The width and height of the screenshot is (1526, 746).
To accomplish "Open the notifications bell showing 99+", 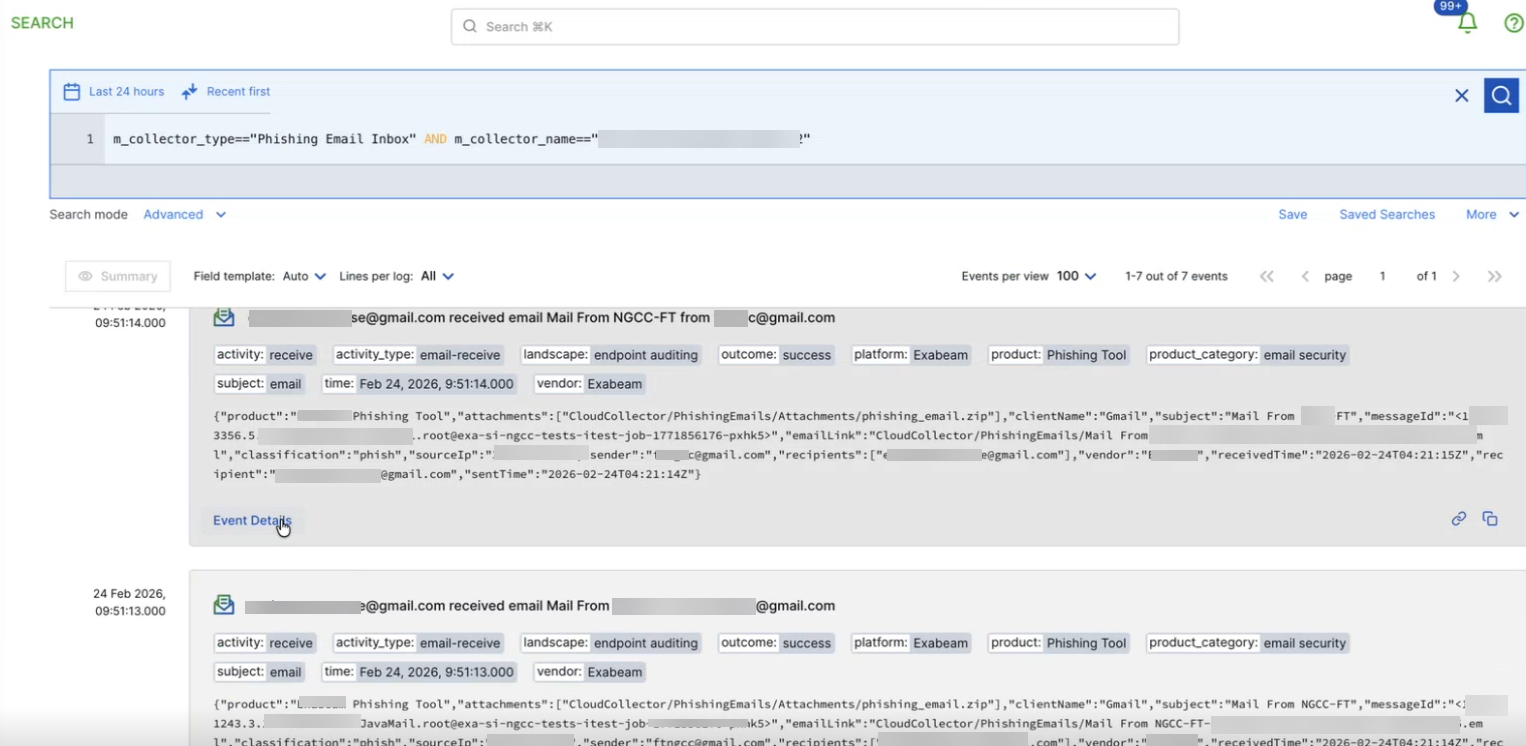I will [x=1465, y=21].
